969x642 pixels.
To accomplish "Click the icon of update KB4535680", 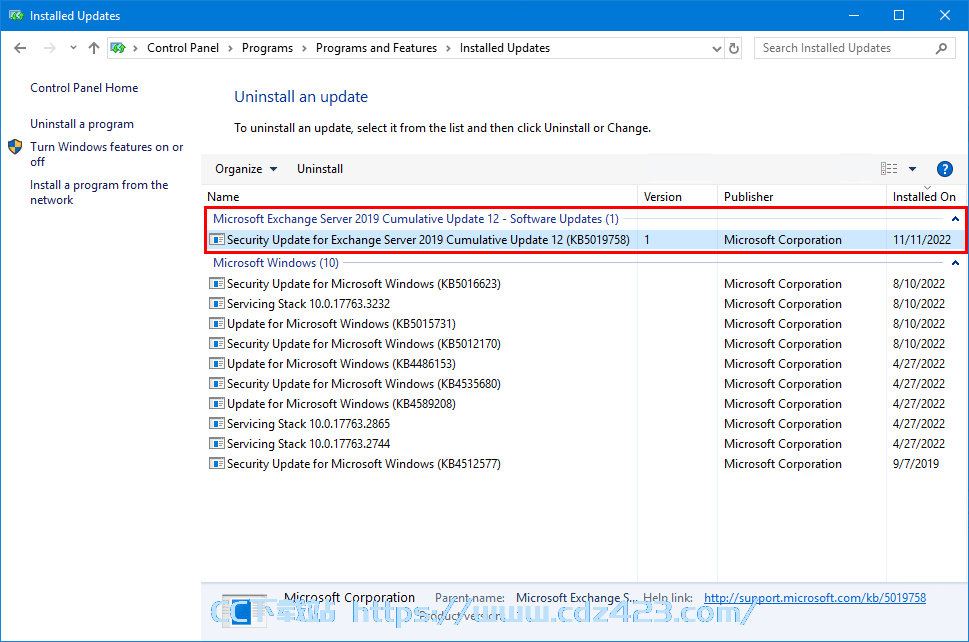I will coord(216,384).
